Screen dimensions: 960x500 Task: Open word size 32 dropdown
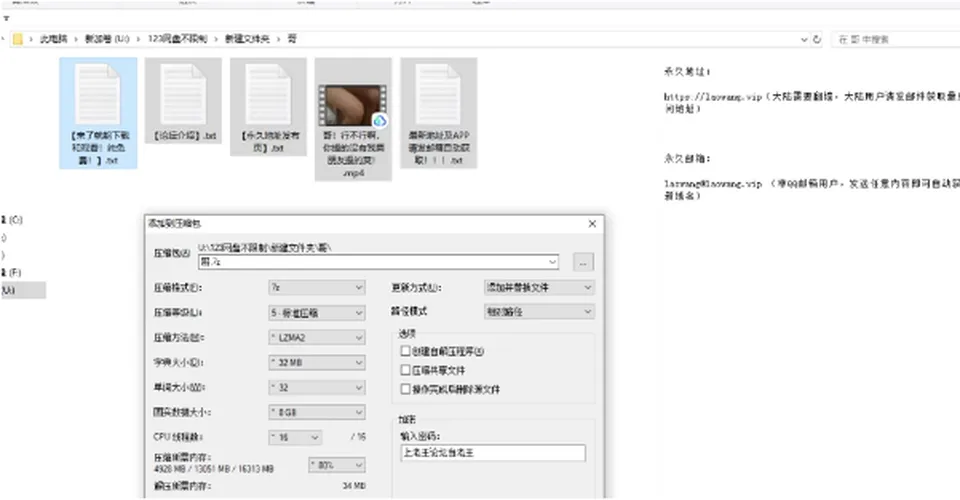click(x=317, y=387)
